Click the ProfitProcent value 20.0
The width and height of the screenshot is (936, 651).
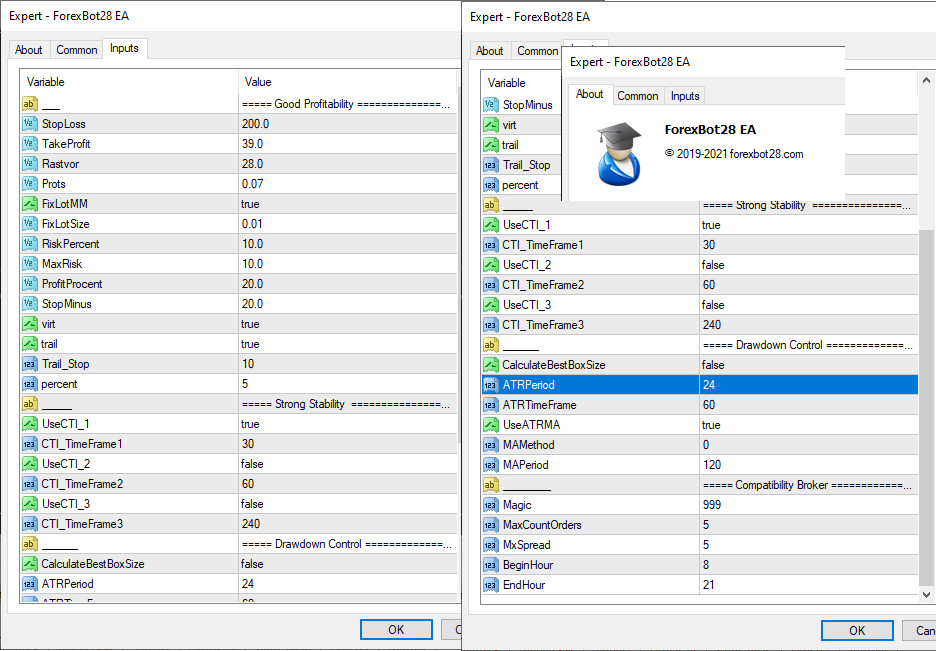click(x=253, y=284)
